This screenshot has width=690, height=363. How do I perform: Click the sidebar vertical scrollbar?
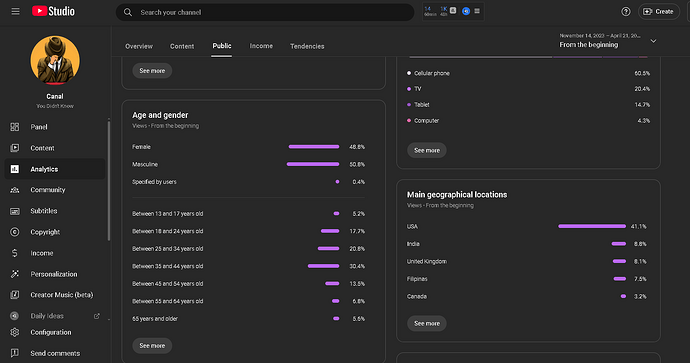[x=109, y=180]
